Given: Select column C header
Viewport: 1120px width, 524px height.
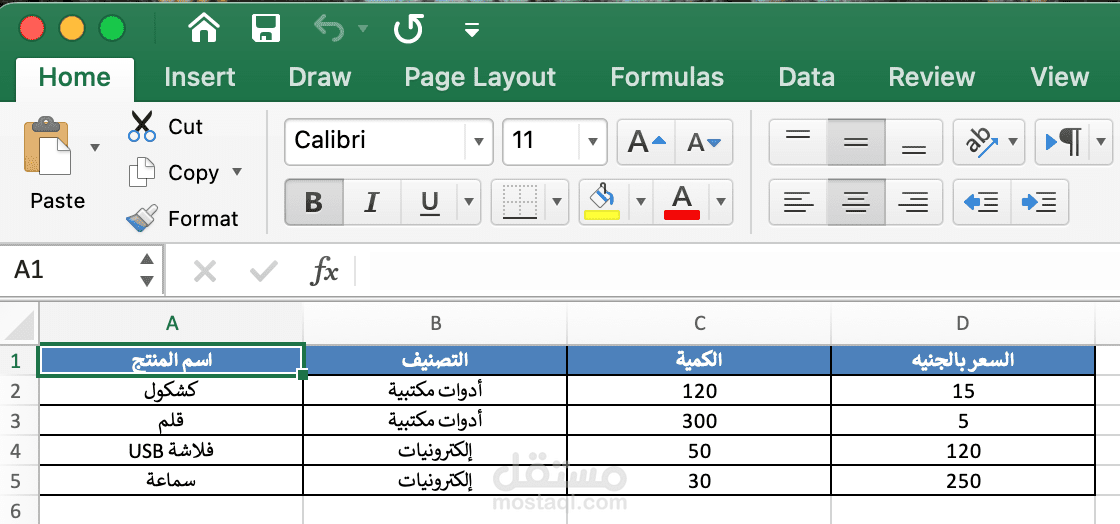Looking at the screenshot, I should click(x=699, y=323).
